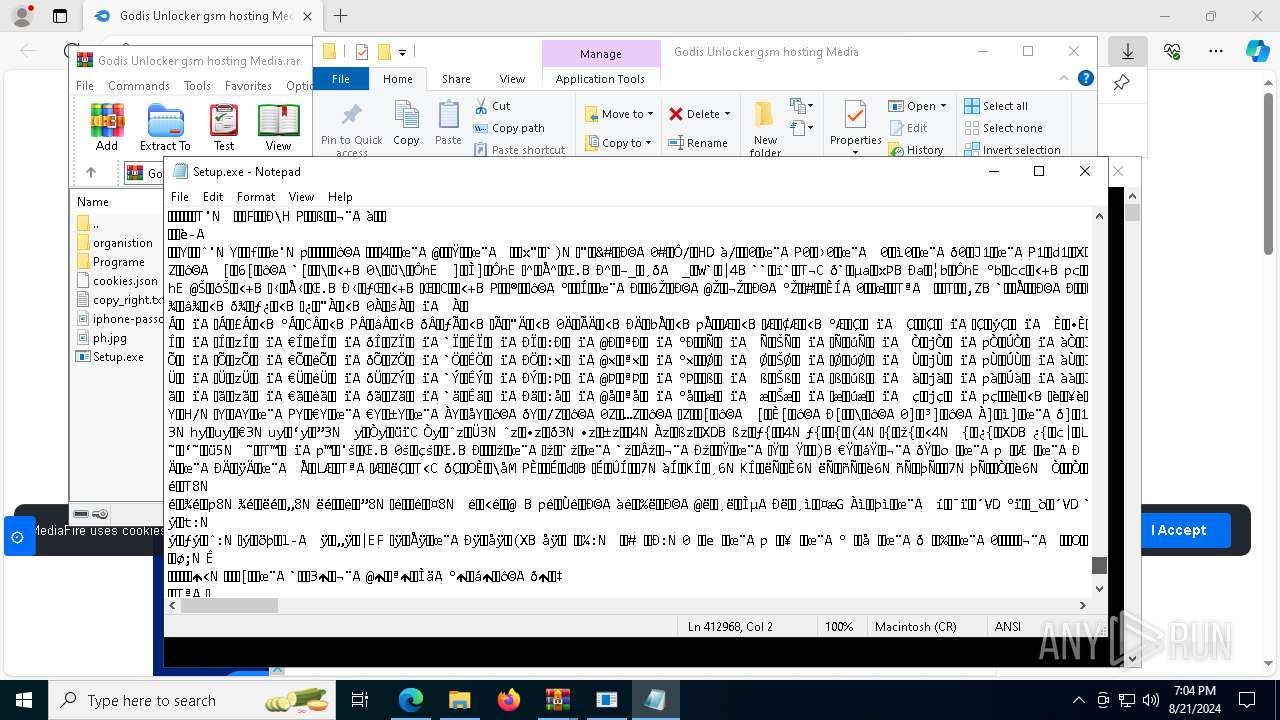
Task: Select Setup.exe in WinRAR list
Action: [x=110, y=357]
